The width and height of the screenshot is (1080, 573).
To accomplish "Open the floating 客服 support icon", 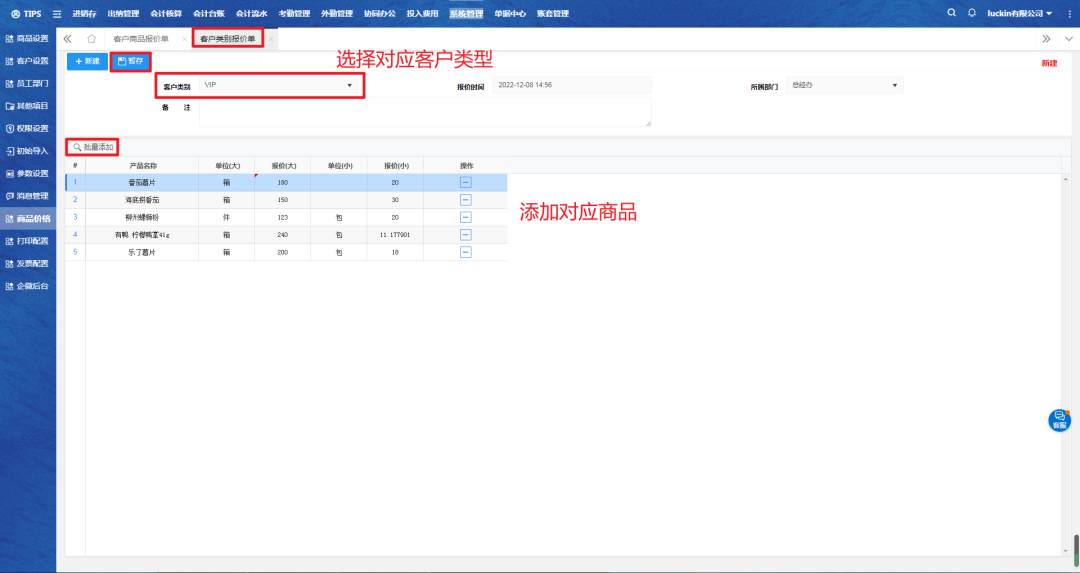I will pyautogui.click(x=1059, y=420).
